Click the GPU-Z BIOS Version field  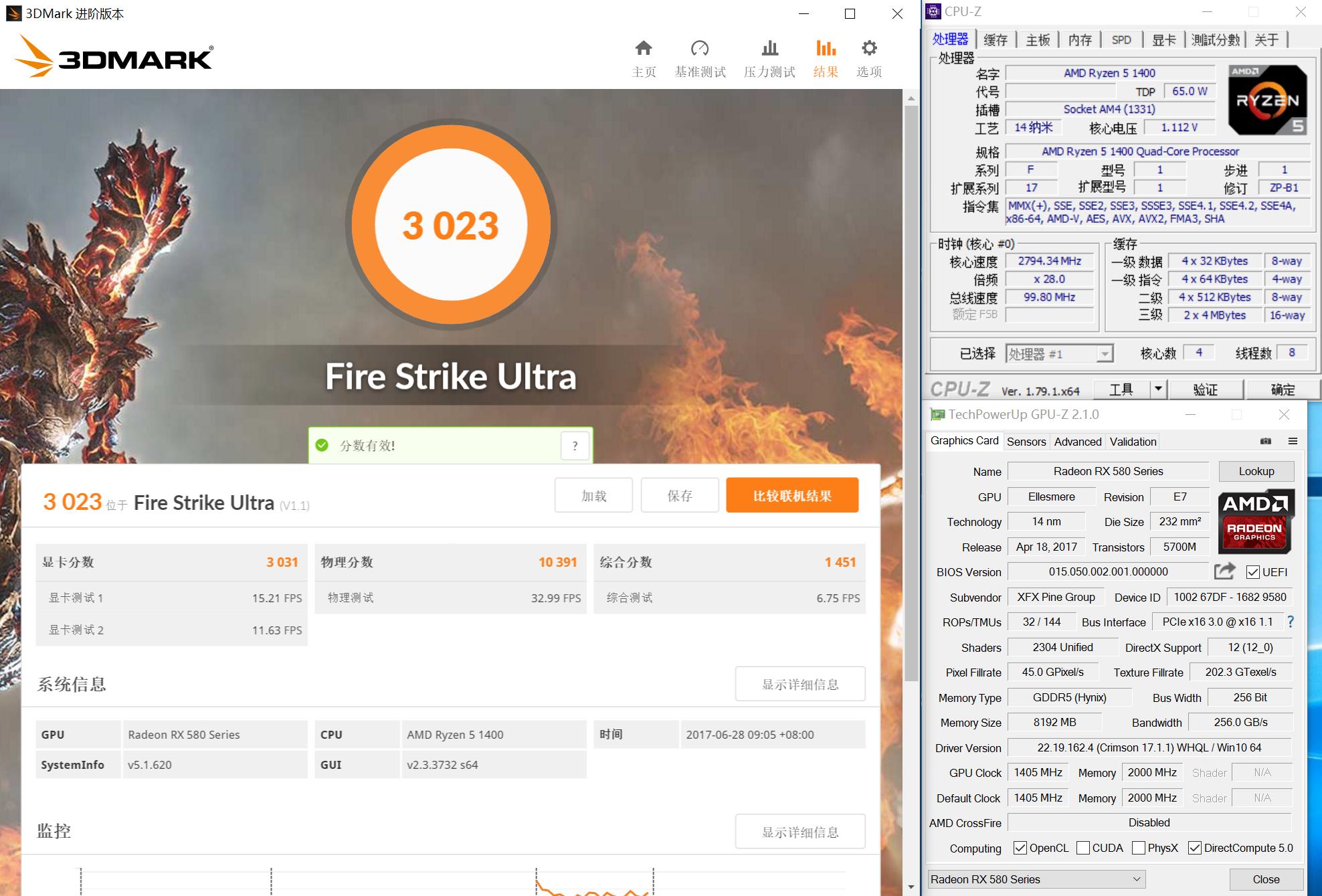click(1108, 571)
